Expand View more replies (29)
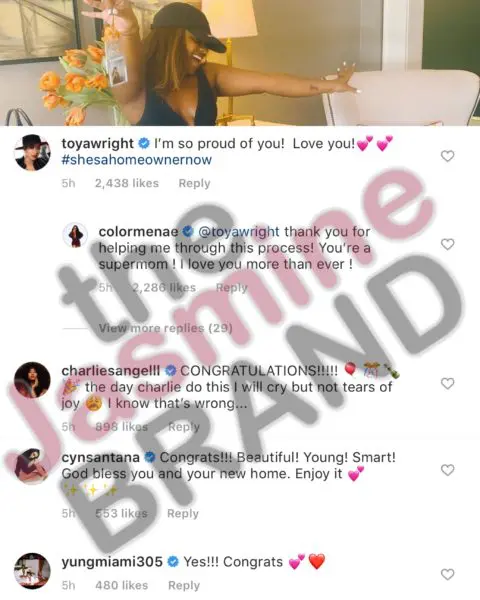480x600 pixels. 165,328
